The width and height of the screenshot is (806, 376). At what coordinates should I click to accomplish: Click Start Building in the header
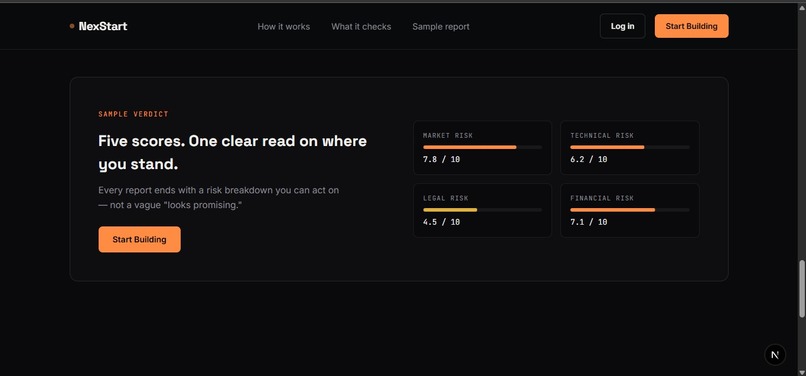coord(691,26)
